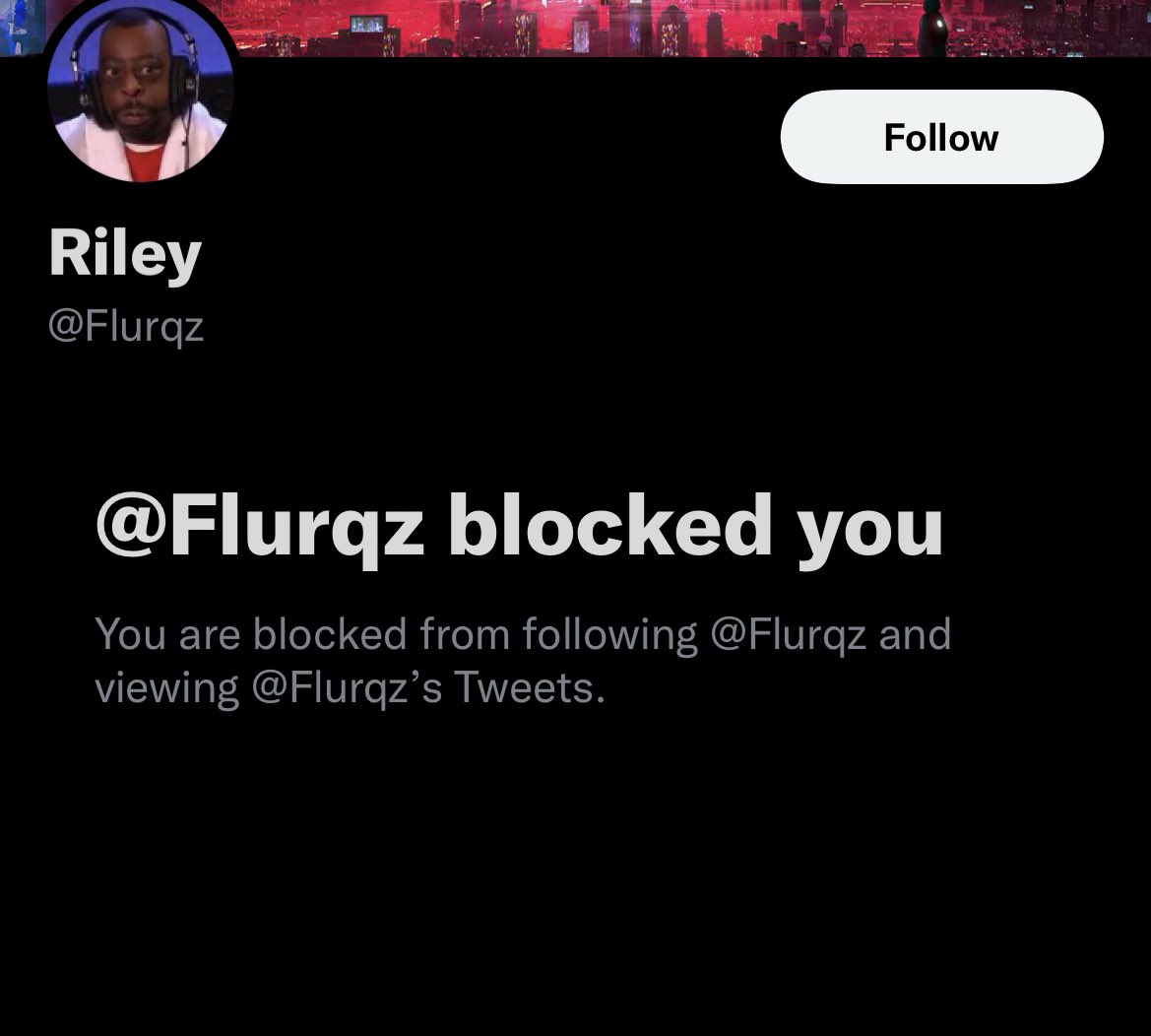Click the dark silhouette figure in banner

933,28
